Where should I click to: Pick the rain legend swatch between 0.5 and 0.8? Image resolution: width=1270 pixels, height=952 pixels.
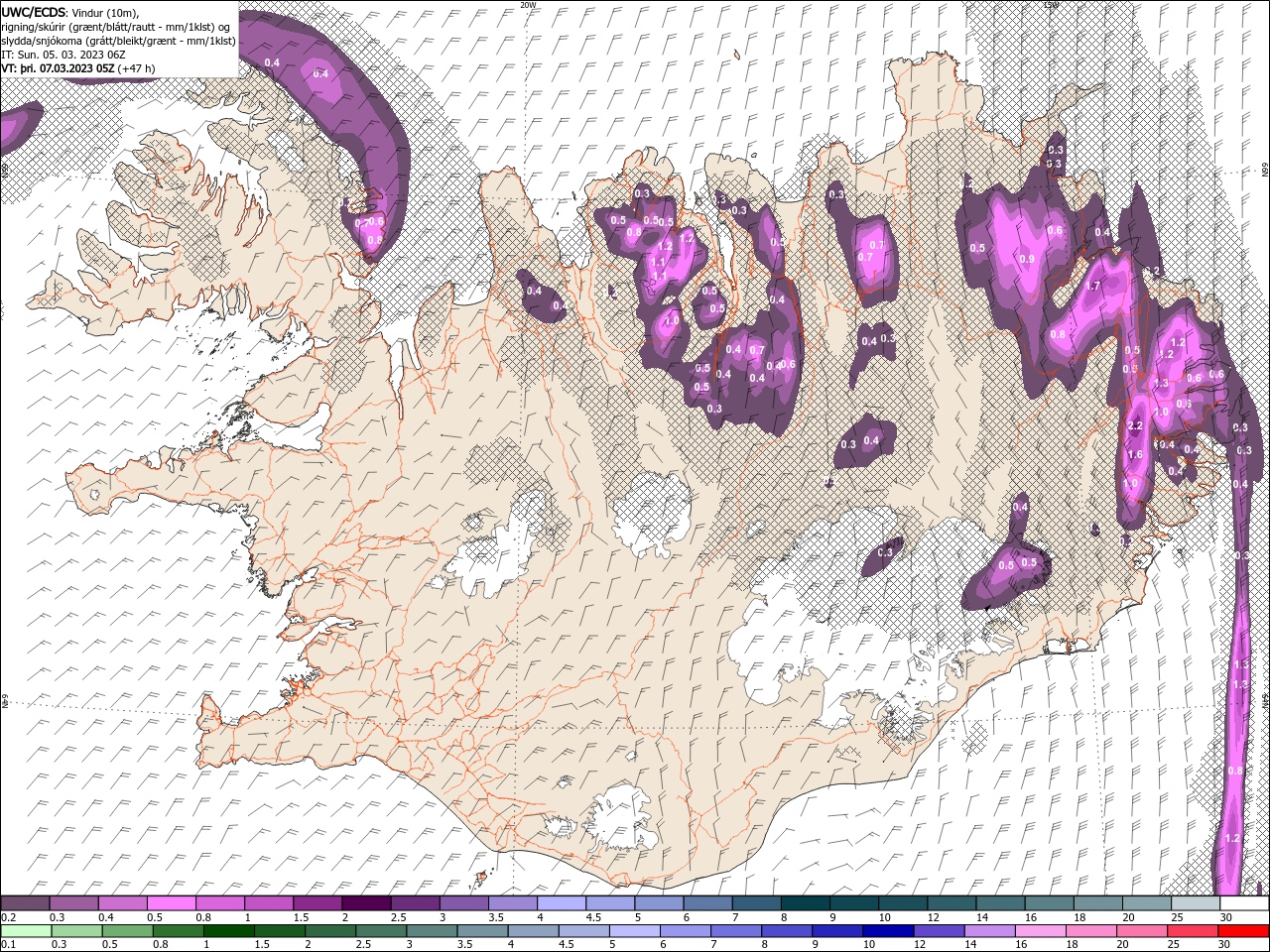127,931
